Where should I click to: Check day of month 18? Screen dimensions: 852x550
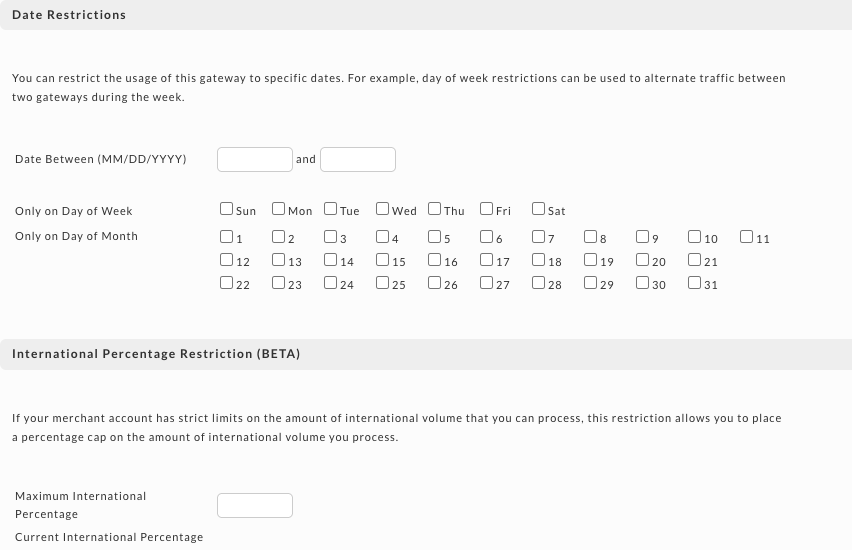(x=538, y=260)
